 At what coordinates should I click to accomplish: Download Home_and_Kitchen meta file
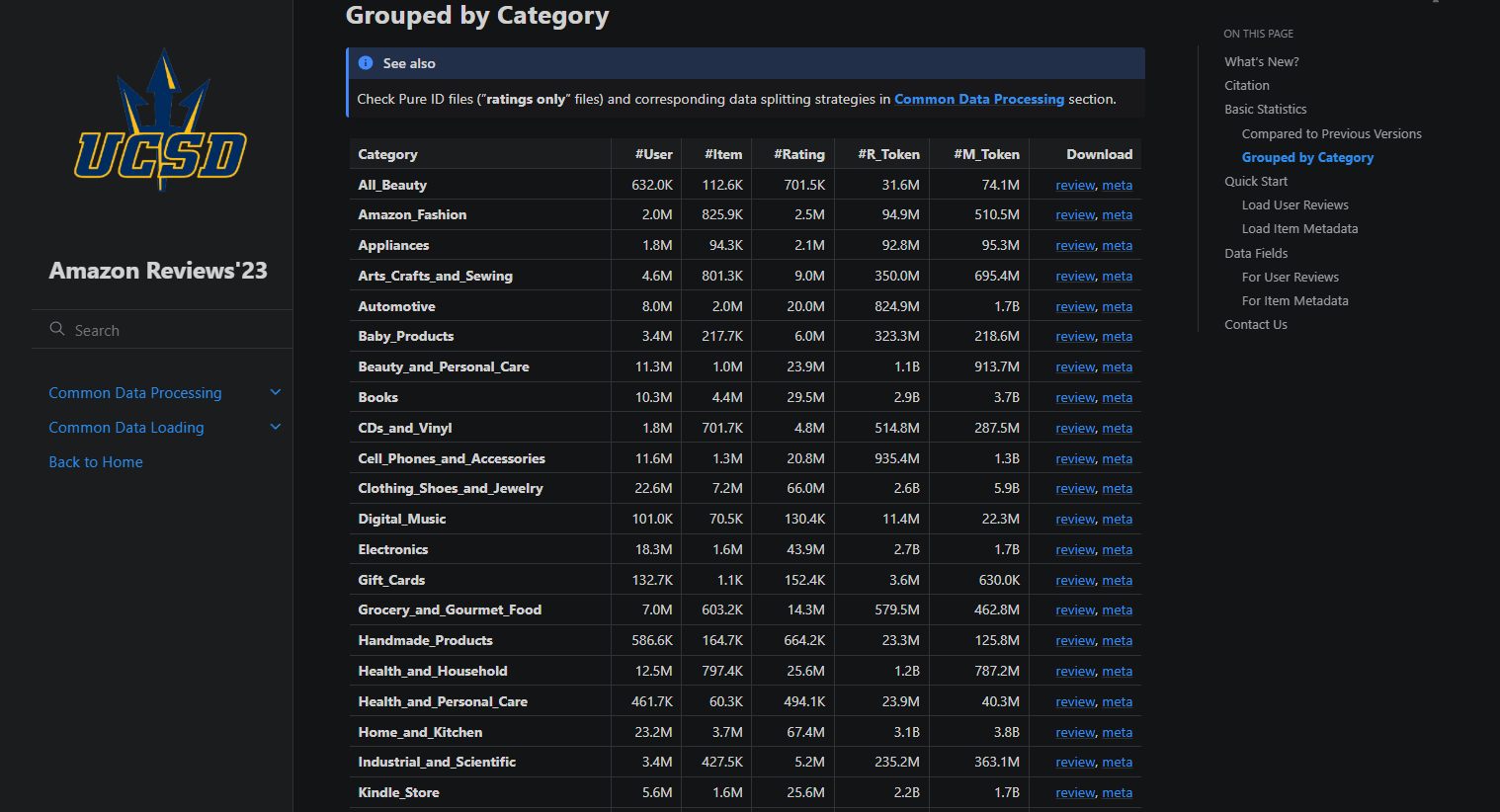coord(1118,732)
